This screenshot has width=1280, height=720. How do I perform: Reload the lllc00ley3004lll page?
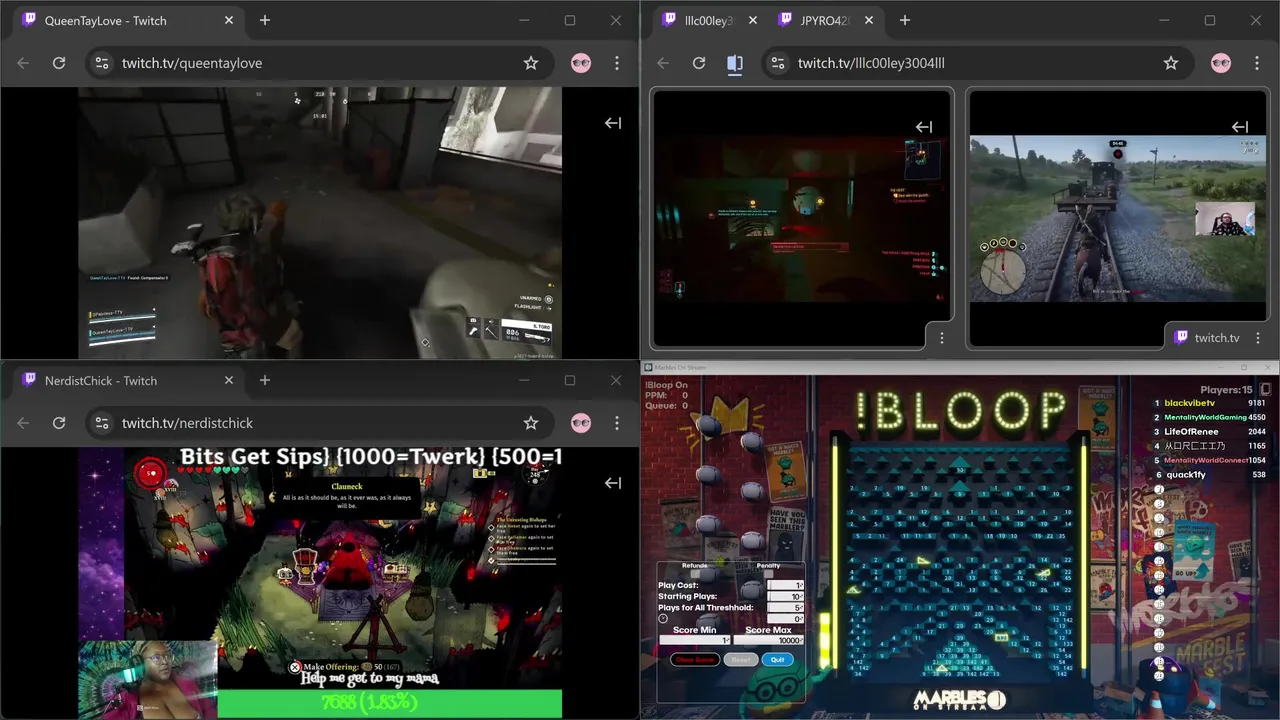coord(699,63)
